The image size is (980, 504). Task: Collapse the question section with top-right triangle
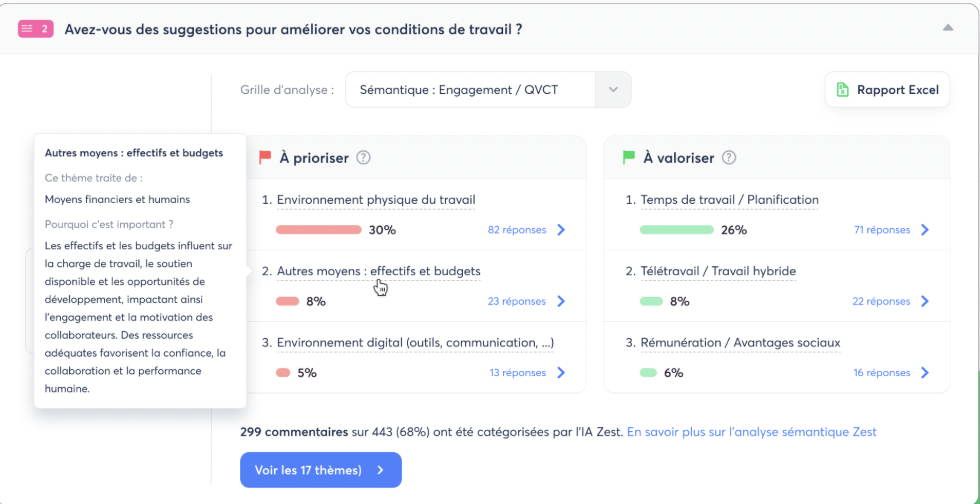948,28
